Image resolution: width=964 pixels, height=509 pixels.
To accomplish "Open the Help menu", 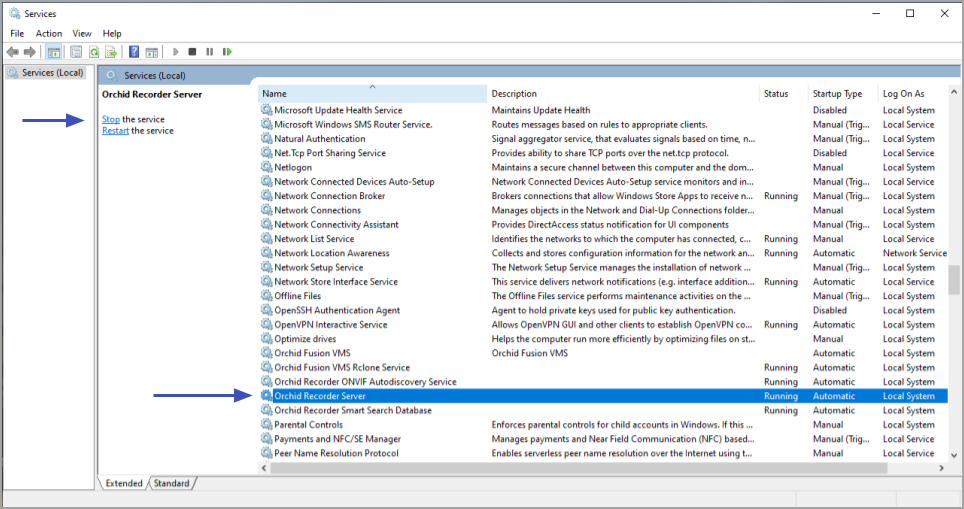I will [x=112, y=33].
